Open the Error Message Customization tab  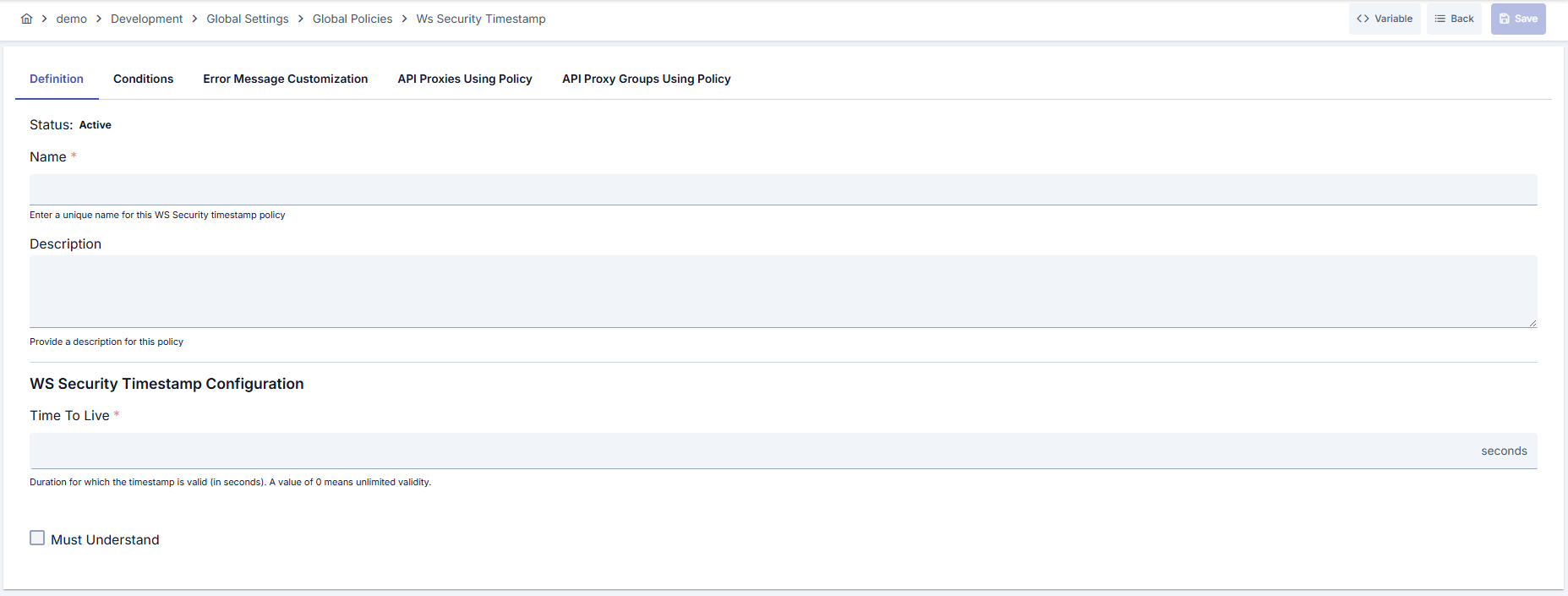[285, 79]
